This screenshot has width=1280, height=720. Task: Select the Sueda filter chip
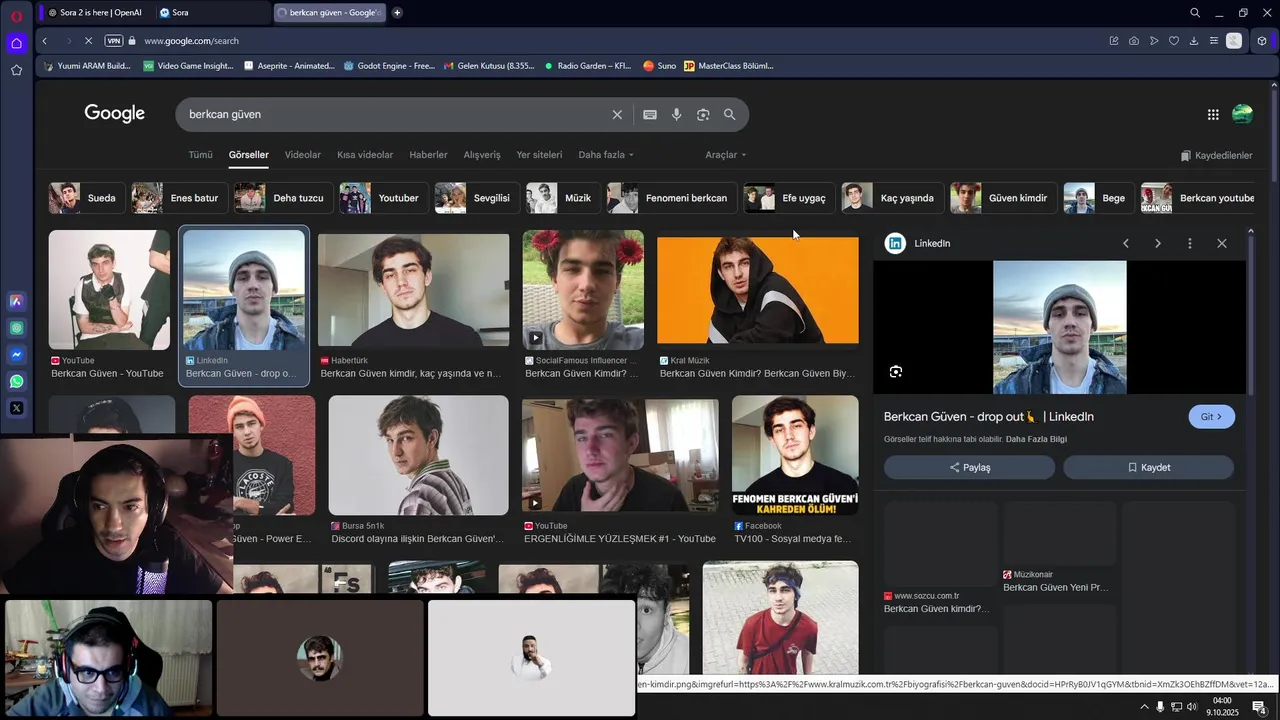click(x=87, y=198)
